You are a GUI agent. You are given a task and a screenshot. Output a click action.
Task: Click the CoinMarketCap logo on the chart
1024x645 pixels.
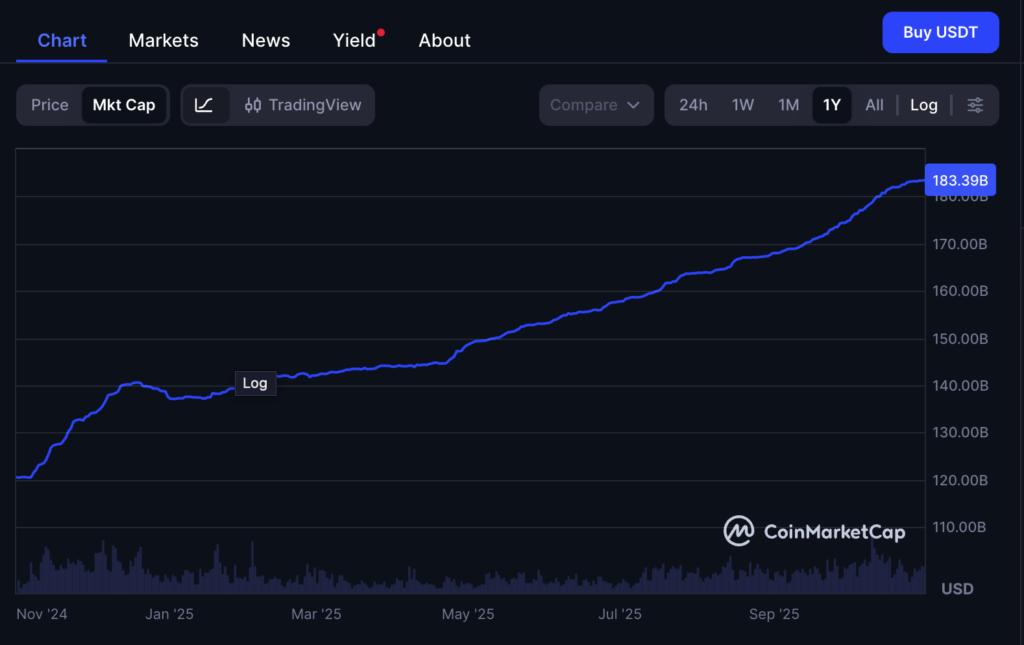coord(814,531)
